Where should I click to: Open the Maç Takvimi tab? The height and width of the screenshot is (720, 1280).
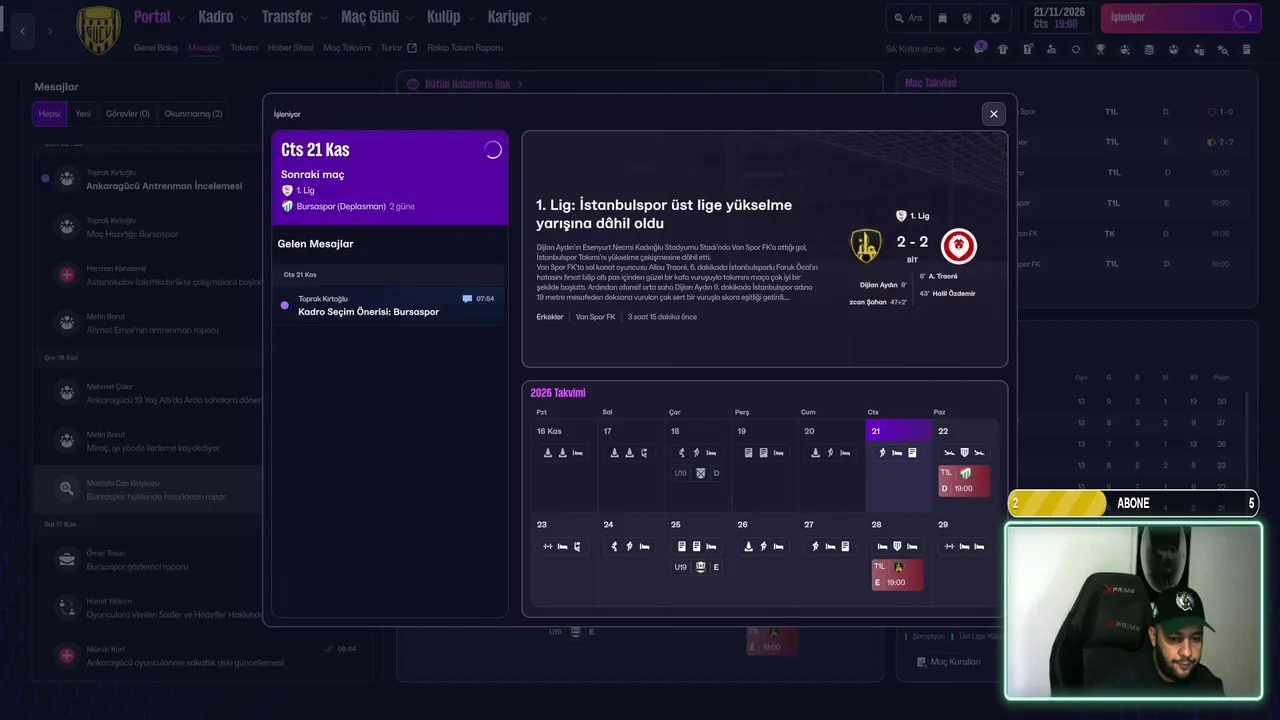(347, 47)
